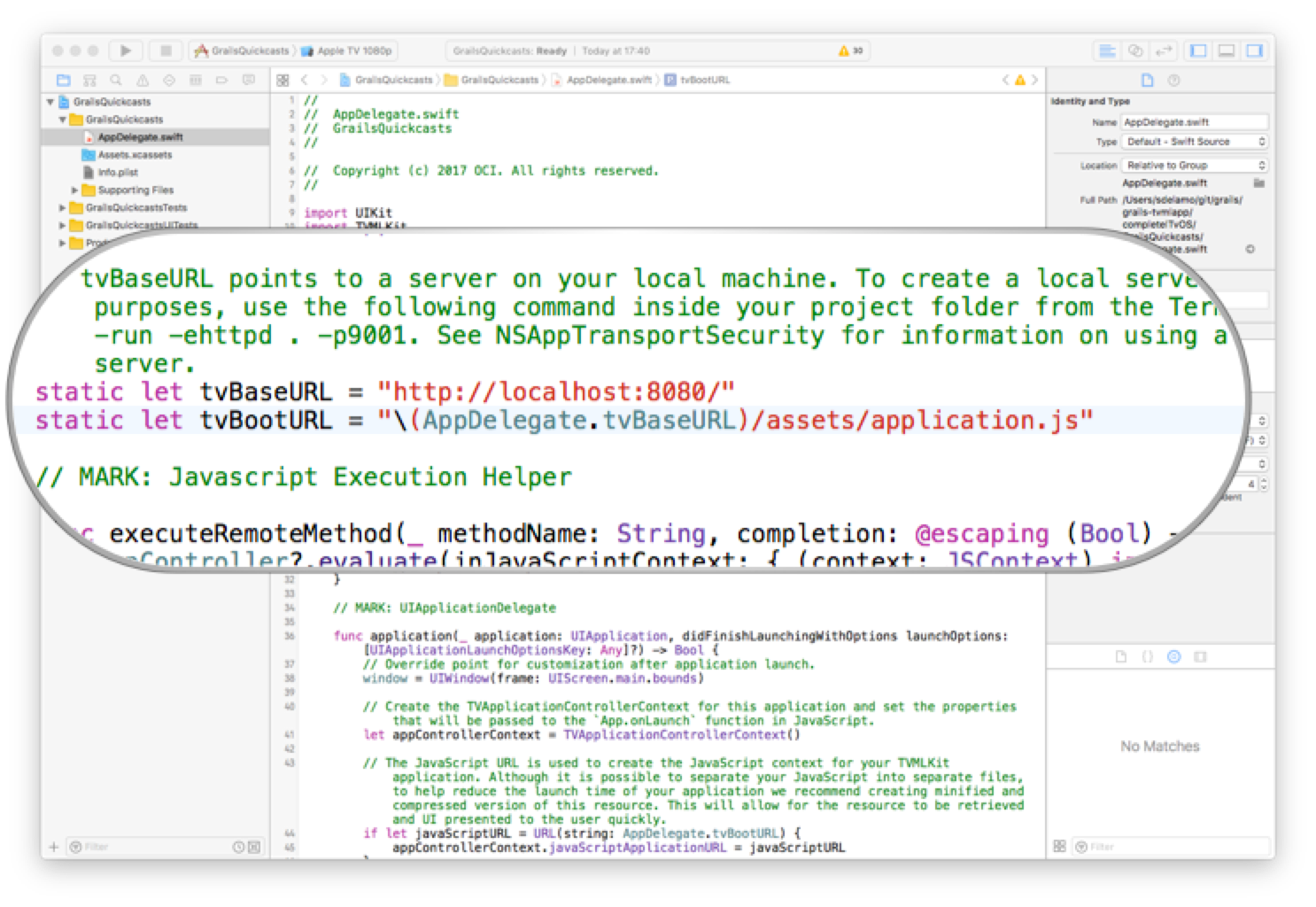Show the Media library

(x=1201, y=656)
